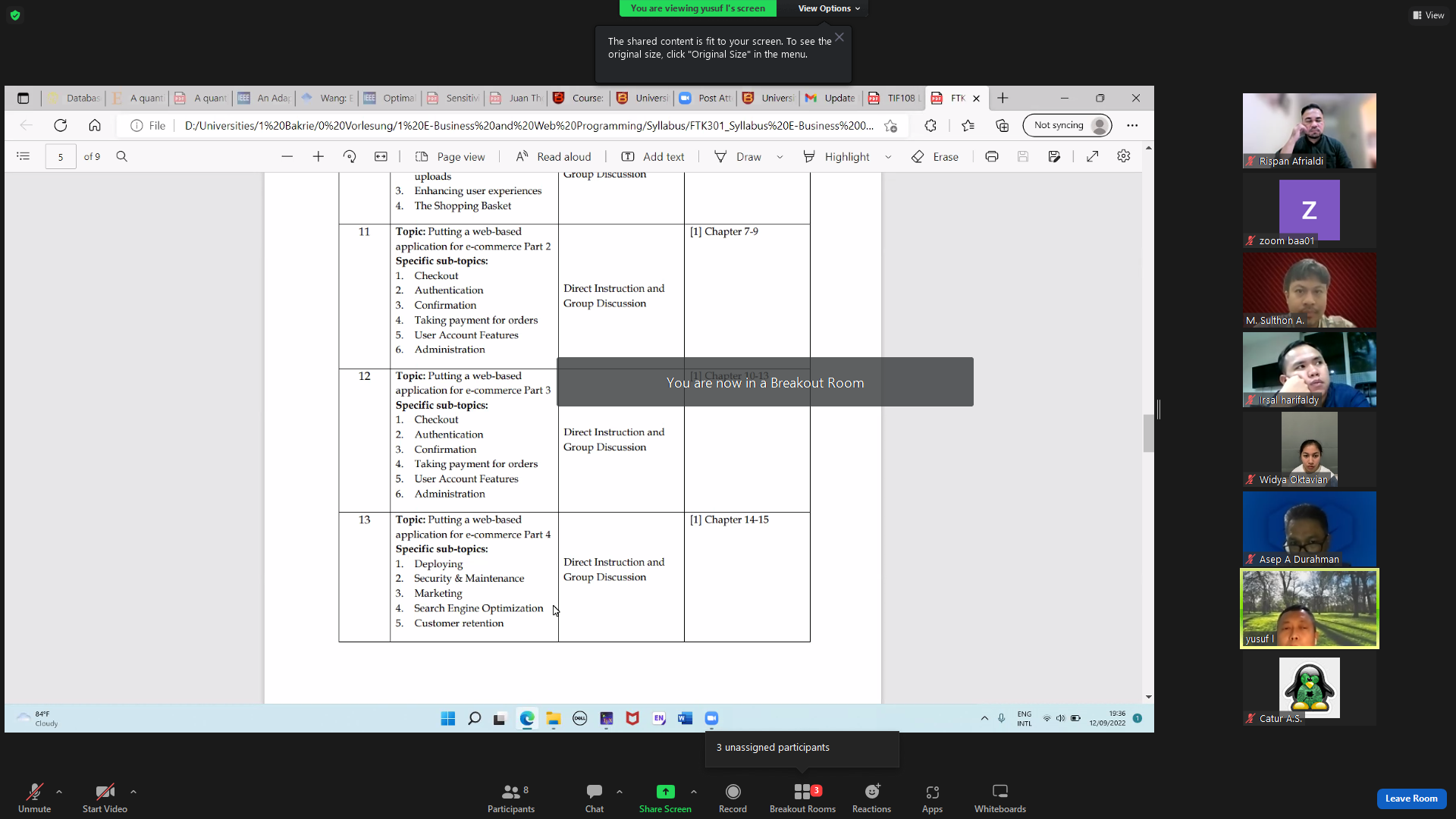Viewport: 1456px width, 819px height.
Task: Expand the Draw tool options dropdown
Action: point(780,157)
